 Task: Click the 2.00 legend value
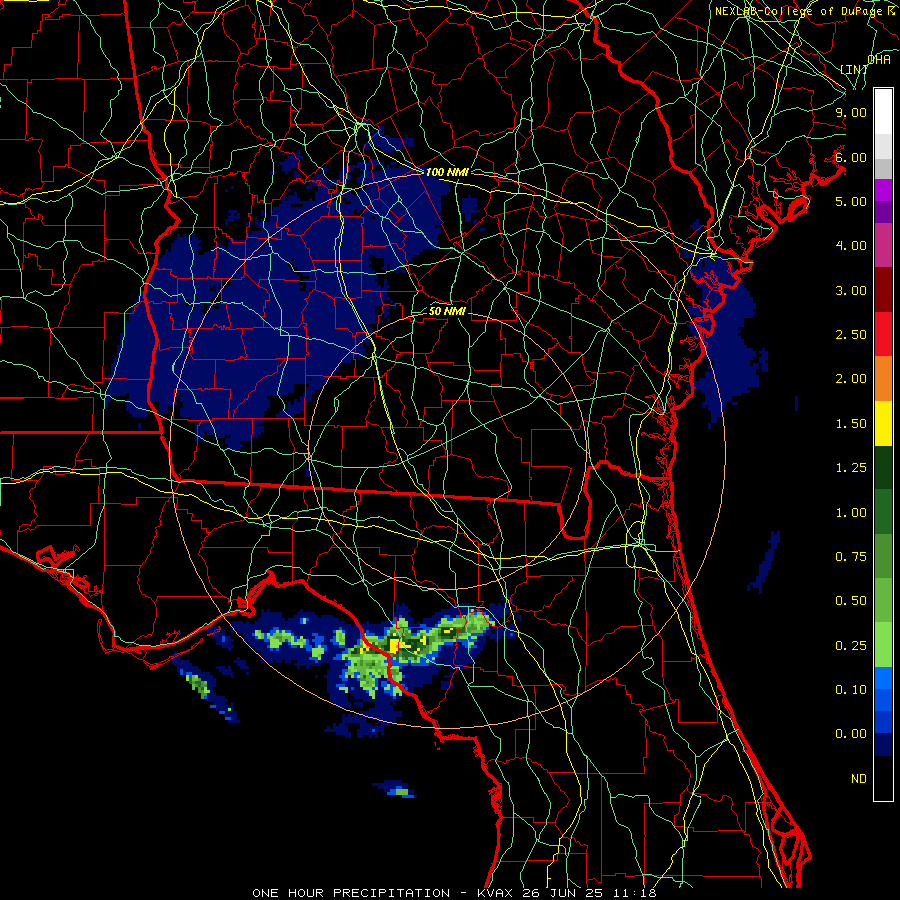tap(851, 379)
